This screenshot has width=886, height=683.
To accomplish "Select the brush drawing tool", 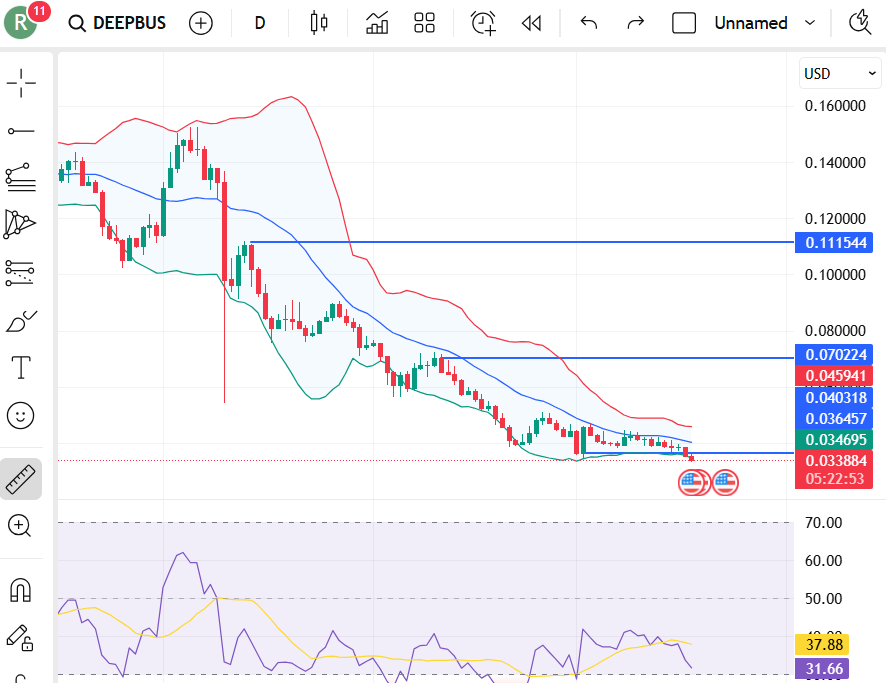I will 21,320.
